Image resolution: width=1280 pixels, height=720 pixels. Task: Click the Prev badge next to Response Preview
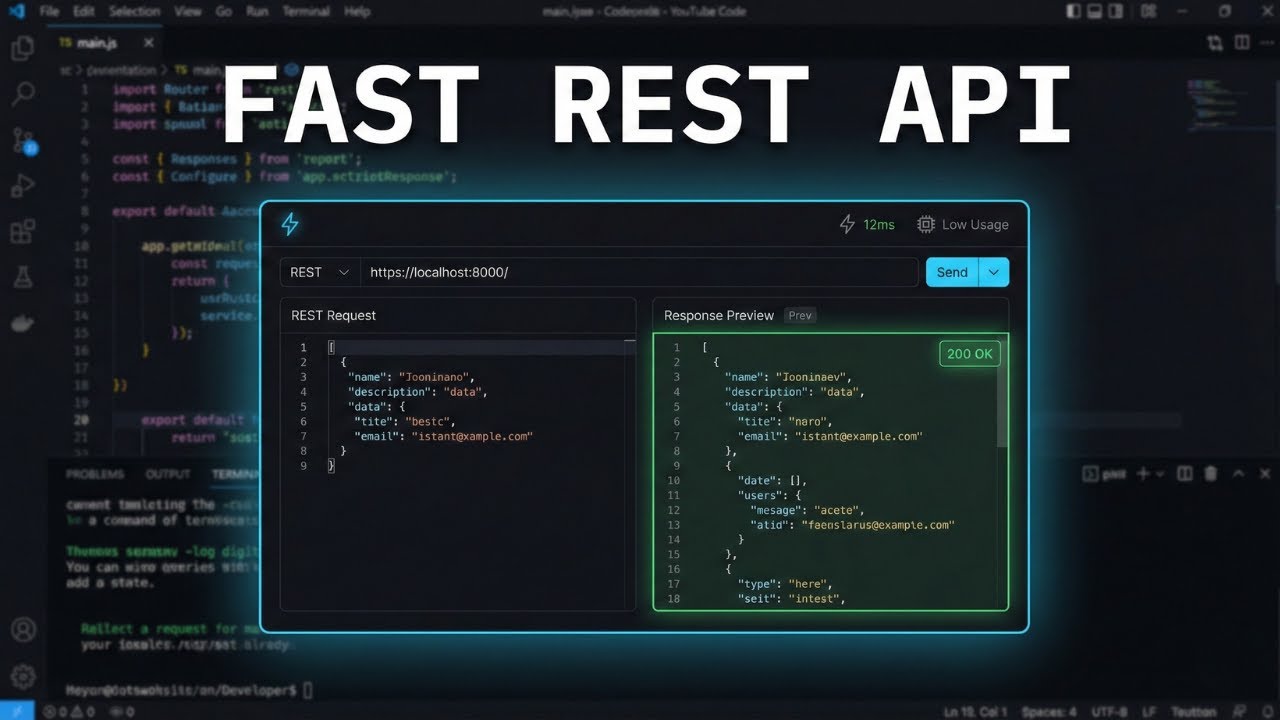click(800, 315)
